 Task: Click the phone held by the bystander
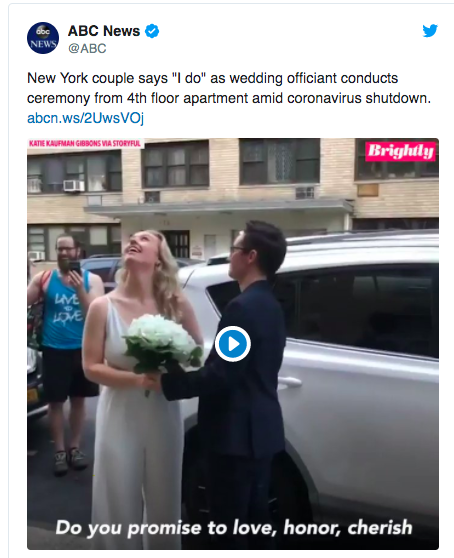[x=75, y=268]
